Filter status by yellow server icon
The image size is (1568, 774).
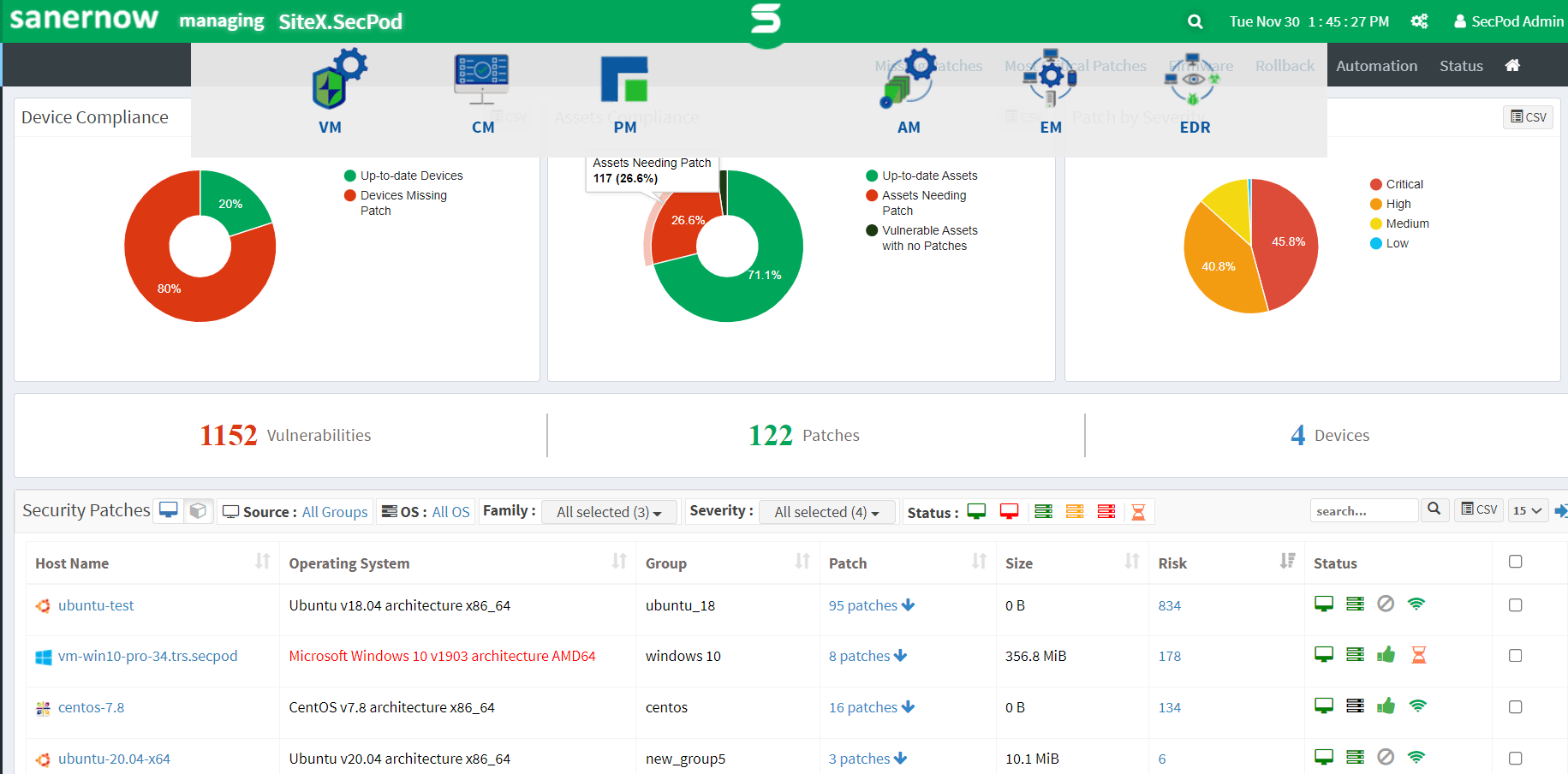click(x=1075, y=511)
